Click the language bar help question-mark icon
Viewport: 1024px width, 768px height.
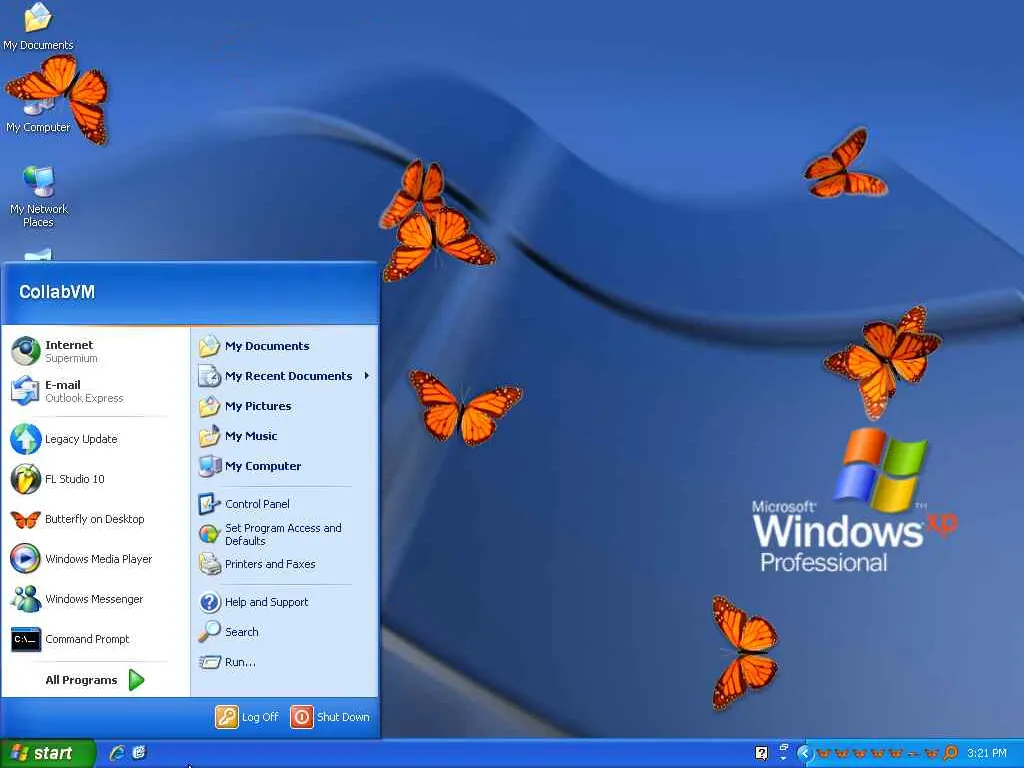761,753
